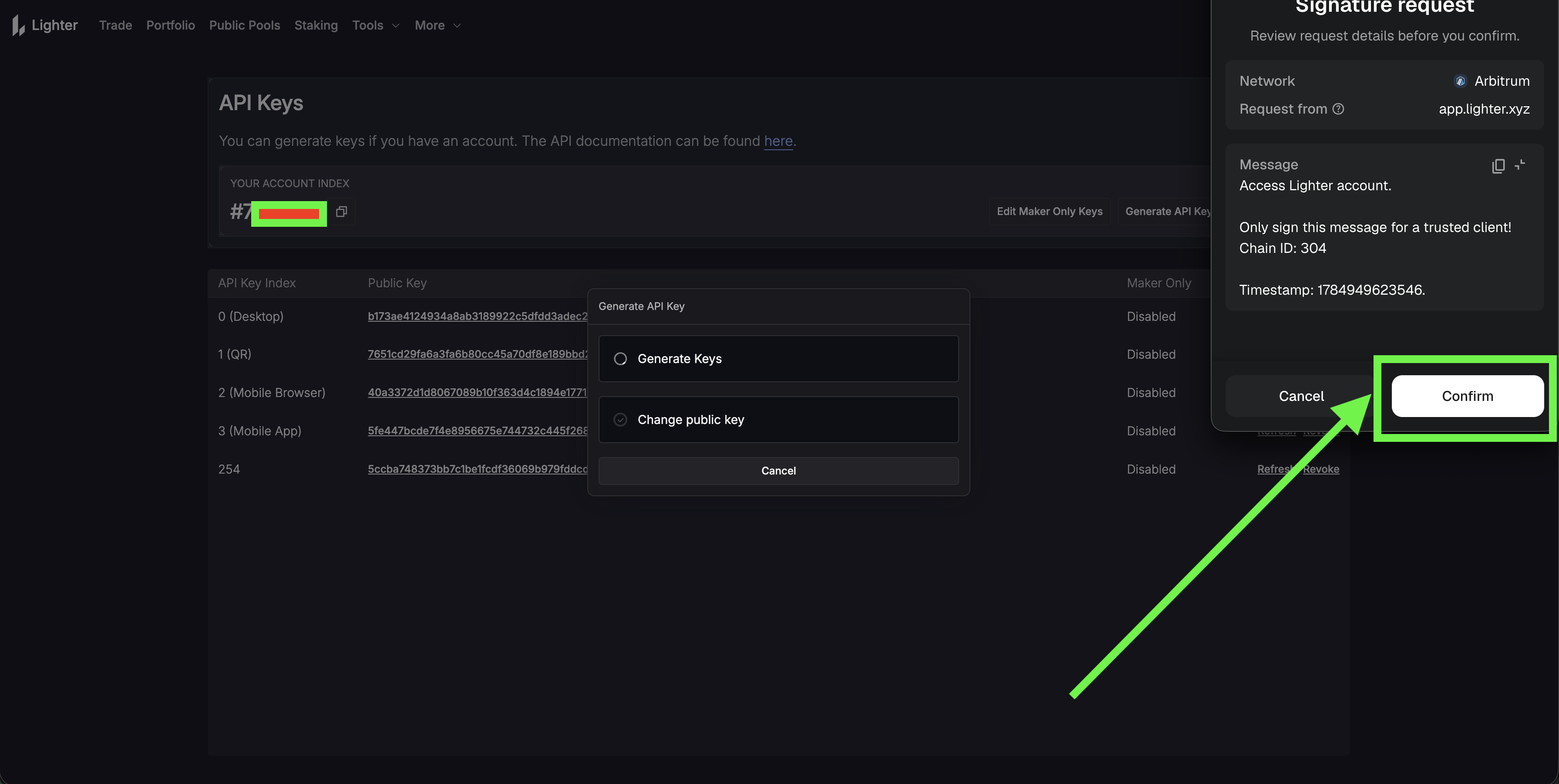Click the app.lighter.xyz request origin
Screen dimensions: 1559x784
pos(1484,109)
